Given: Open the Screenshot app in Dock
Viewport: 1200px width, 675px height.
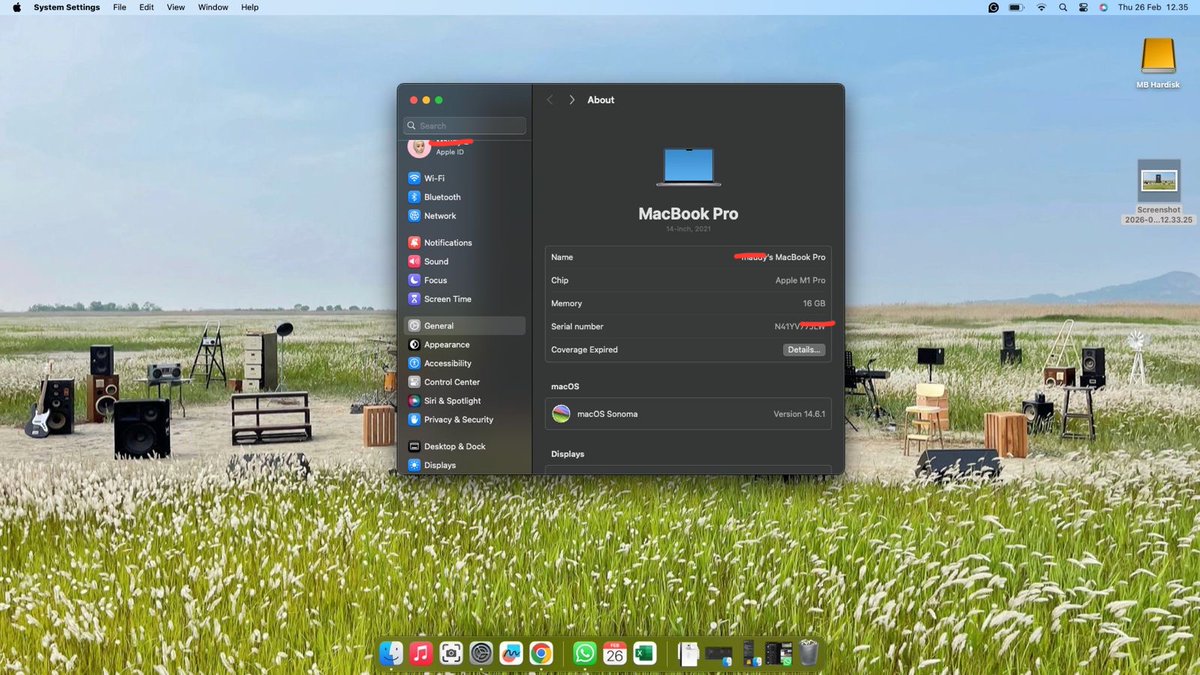Looking at the screenshot, I should (451, 653).
